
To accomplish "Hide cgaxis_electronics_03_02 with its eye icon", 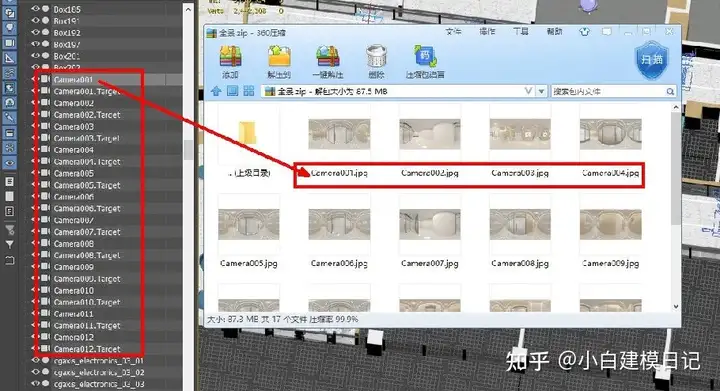I will coord(35,372).
